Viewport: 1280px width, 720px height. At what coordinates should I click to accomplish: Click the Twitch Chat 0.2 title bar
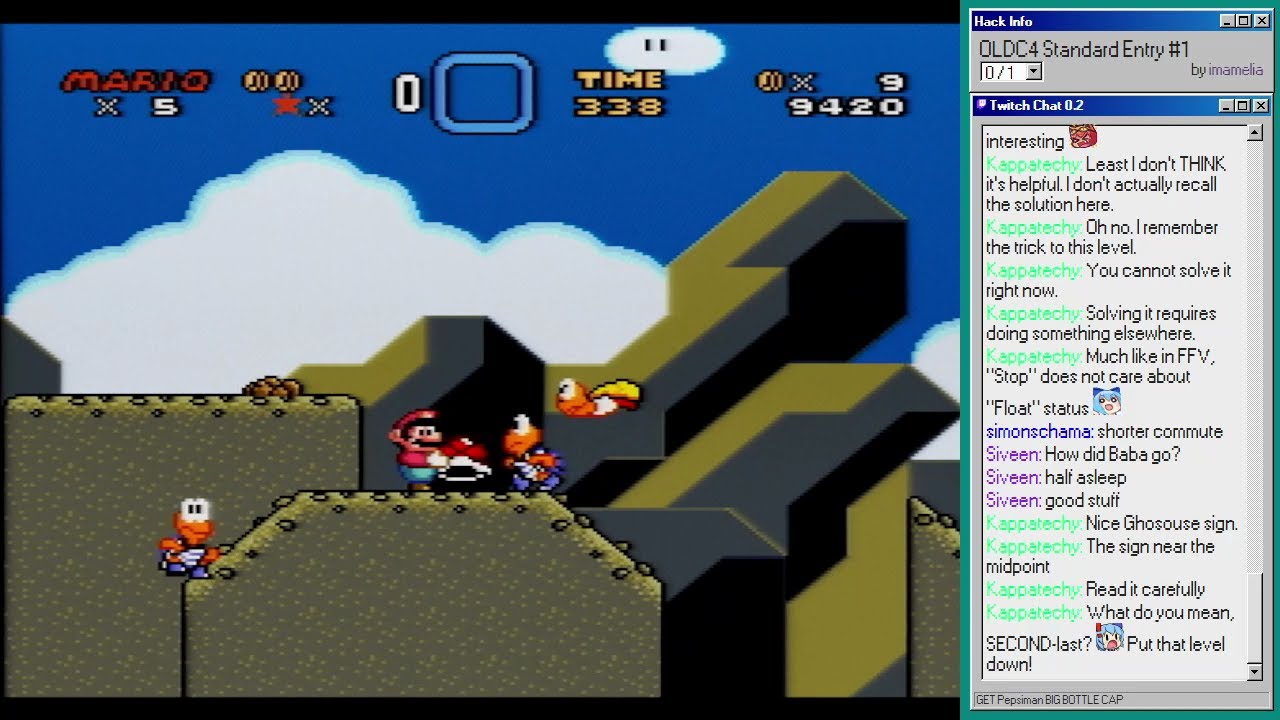coord(1120,105)
